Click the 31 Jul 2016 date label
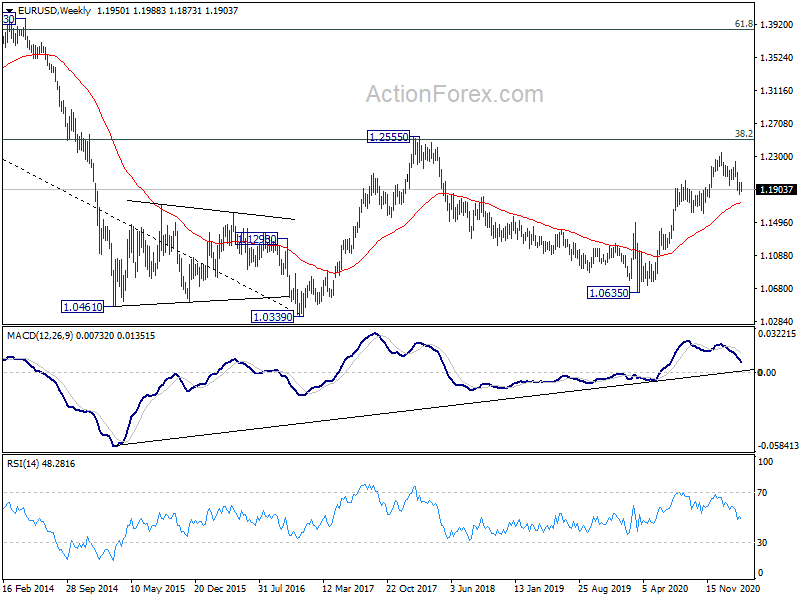This screenshot has height=600, width=800. tap(281, 589)
